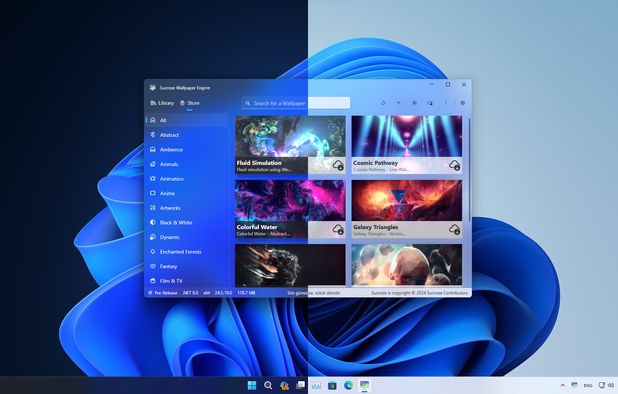
Task: Click the Pre-Release status bar label
Action: (163, 293)
